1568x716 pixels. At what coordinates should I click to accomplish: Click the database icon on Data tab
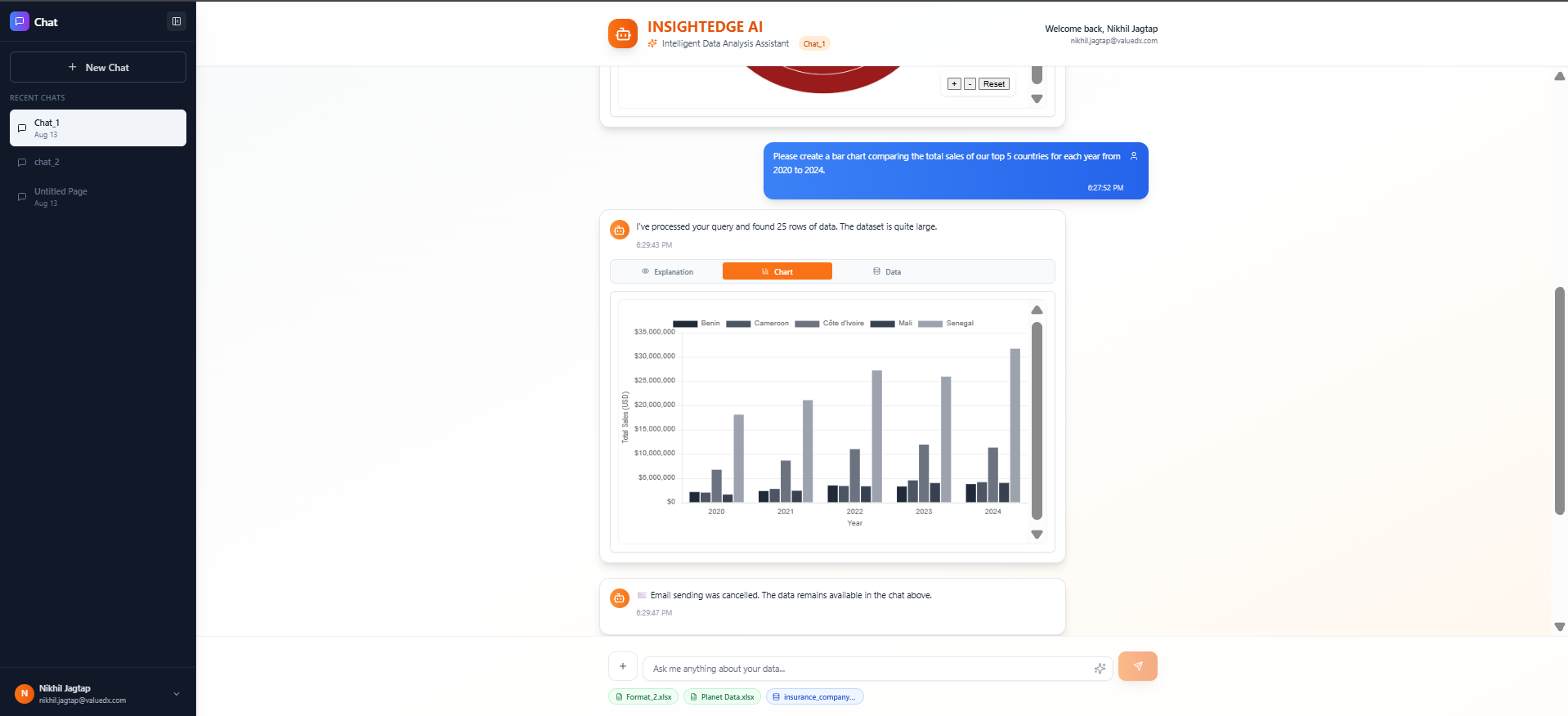[876, 271]
